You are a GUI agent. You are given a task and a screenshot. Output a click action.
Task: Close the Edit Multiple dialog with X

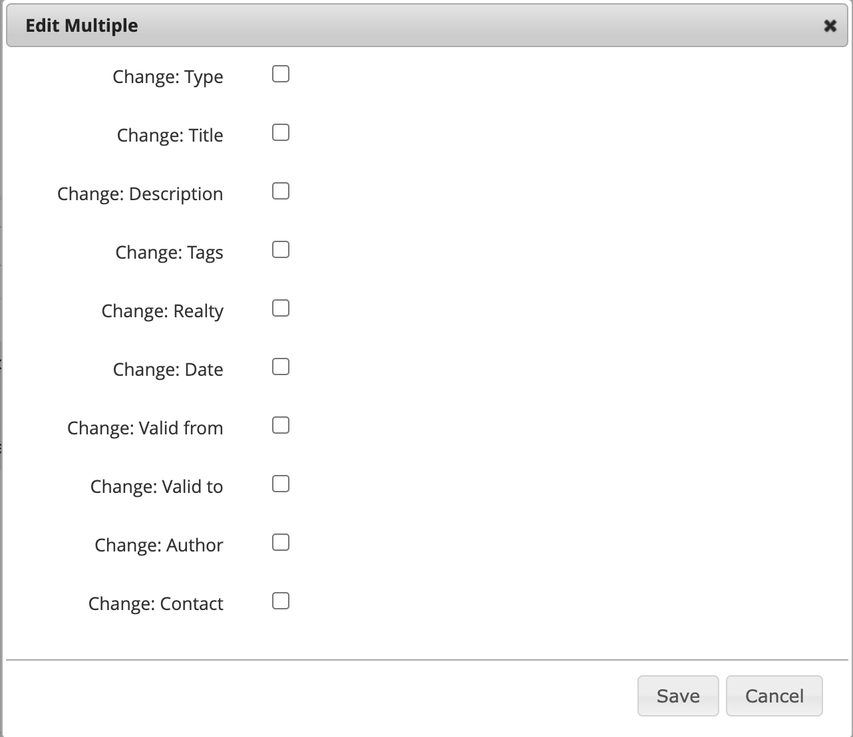coord(830,26)
